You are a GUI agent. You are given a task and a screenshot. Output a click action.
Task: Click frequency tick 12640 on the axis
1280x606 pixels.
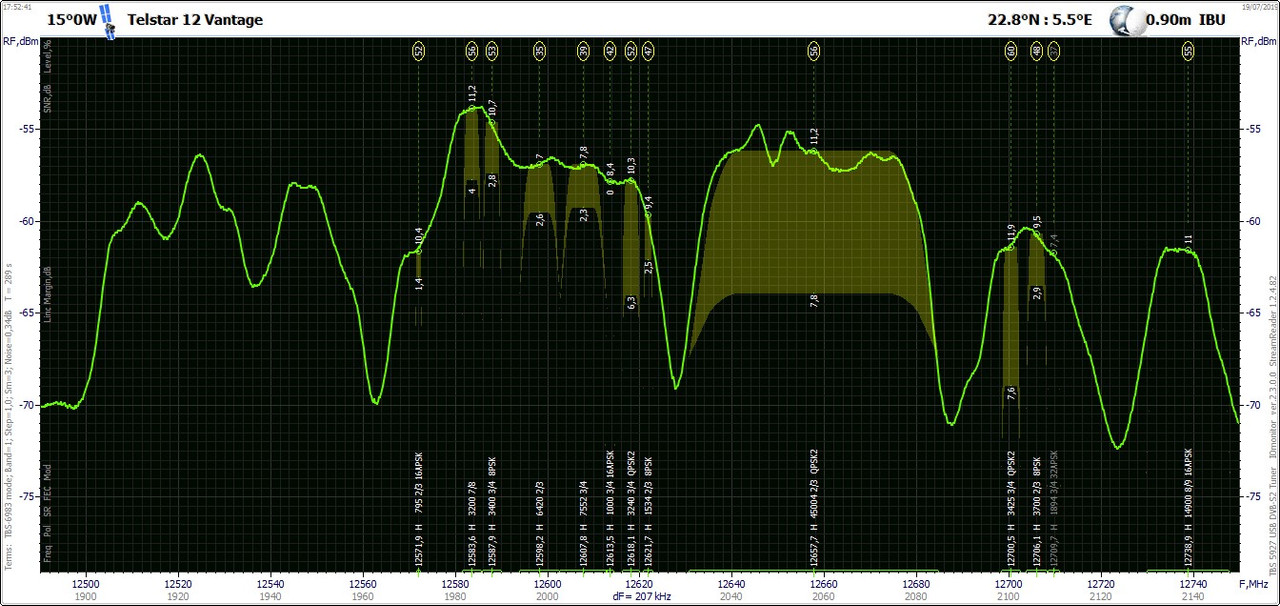(x=732, y=582)
